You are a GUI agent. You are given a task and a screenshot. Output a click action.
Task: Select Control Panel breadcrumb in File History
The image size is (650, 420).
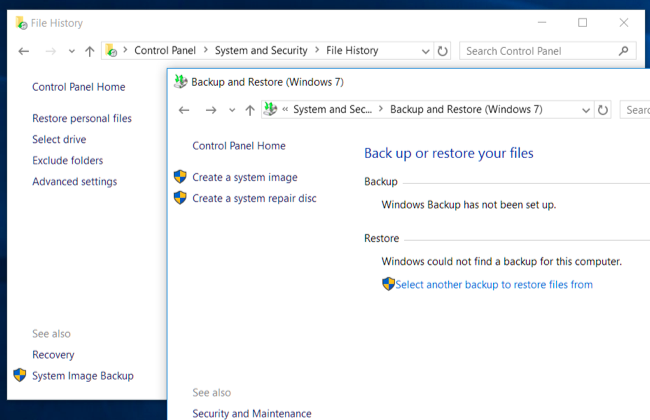(x=165, y=51)
